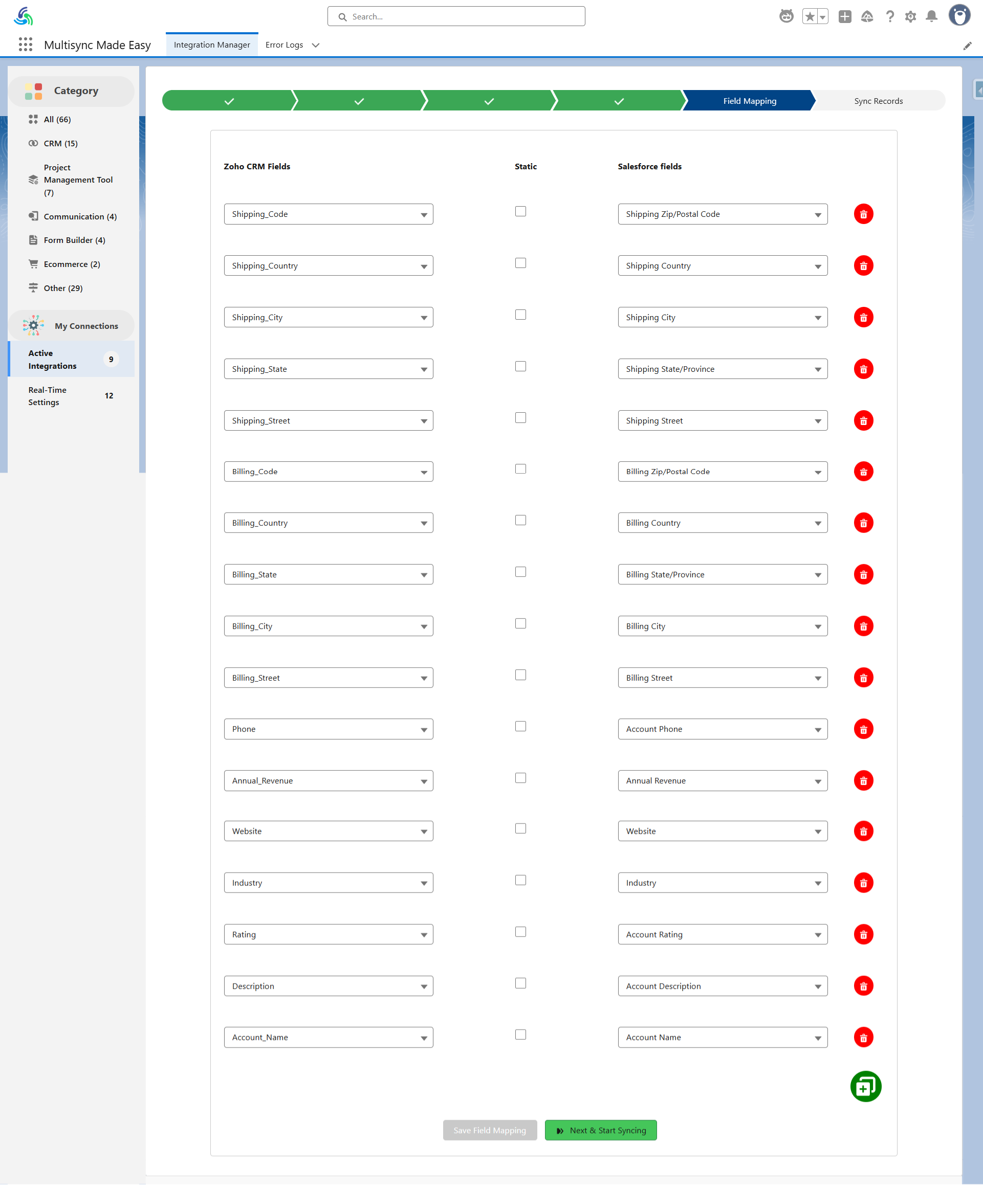The height and width of the screenshot is (1204, 983).
Task: Open the Error Logs tab chevron menu
Action: (x=316, y=46)
